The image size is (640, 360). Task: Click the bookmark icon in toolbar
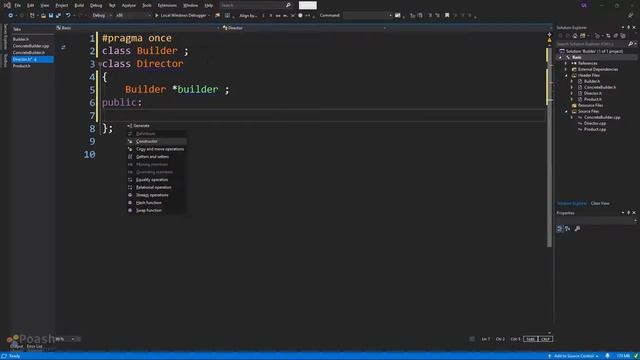point(447,16)
